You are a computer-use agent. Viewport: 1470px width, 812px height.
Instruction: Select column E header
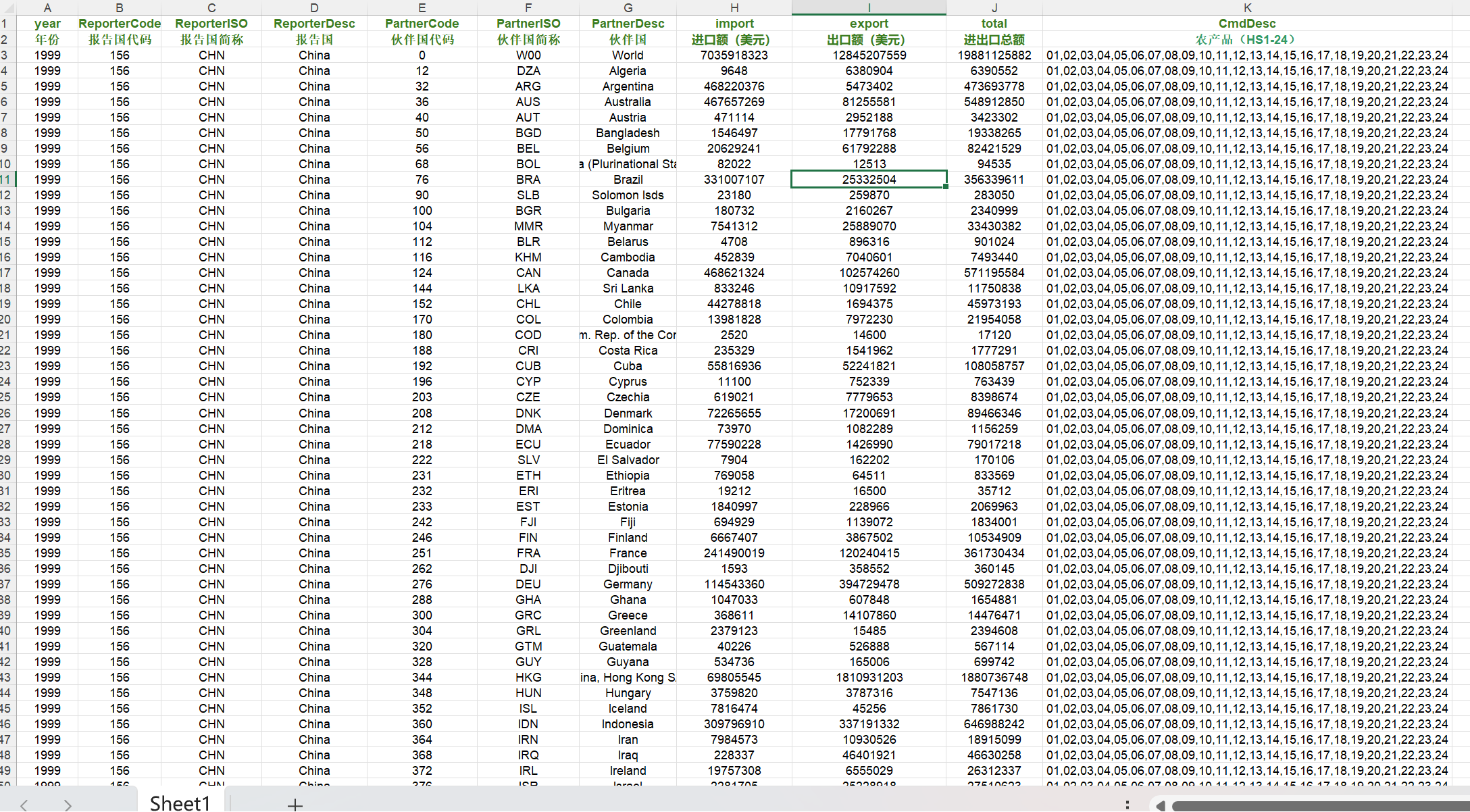tap(422, 7)
